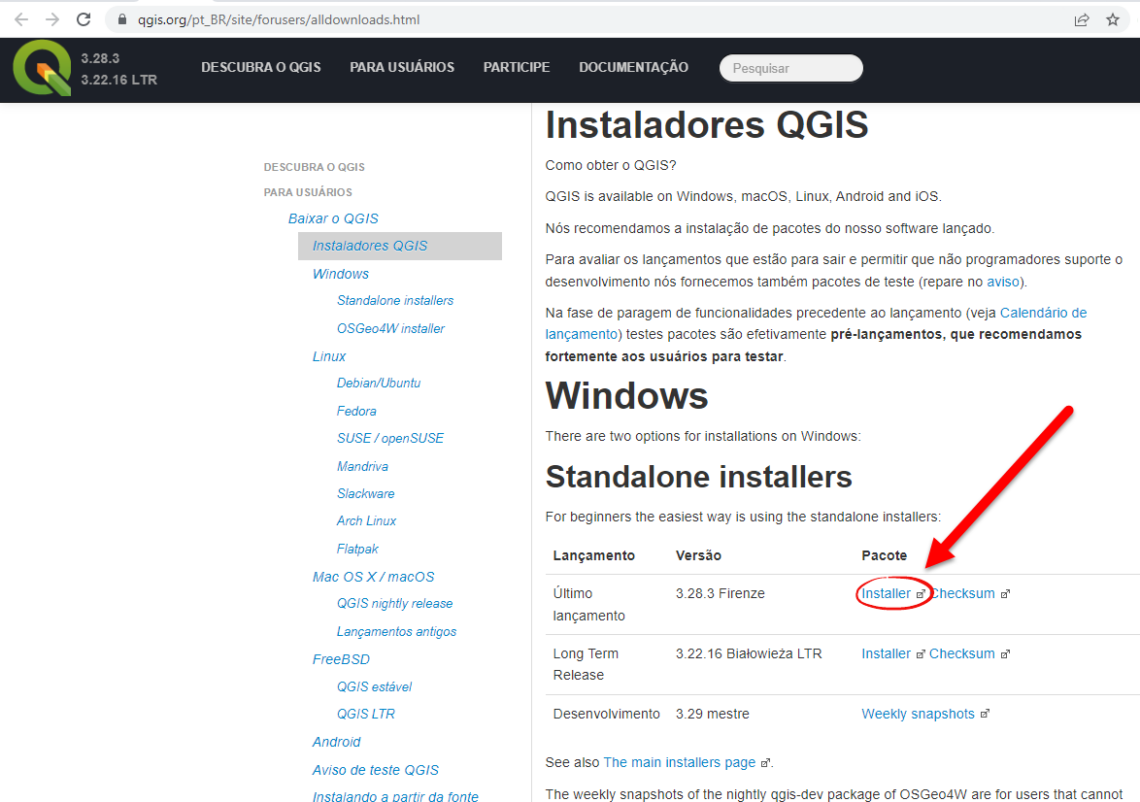Open the DESCUBRA O QGIS menu
The image size is (1140, 802).
pos(261,67)
